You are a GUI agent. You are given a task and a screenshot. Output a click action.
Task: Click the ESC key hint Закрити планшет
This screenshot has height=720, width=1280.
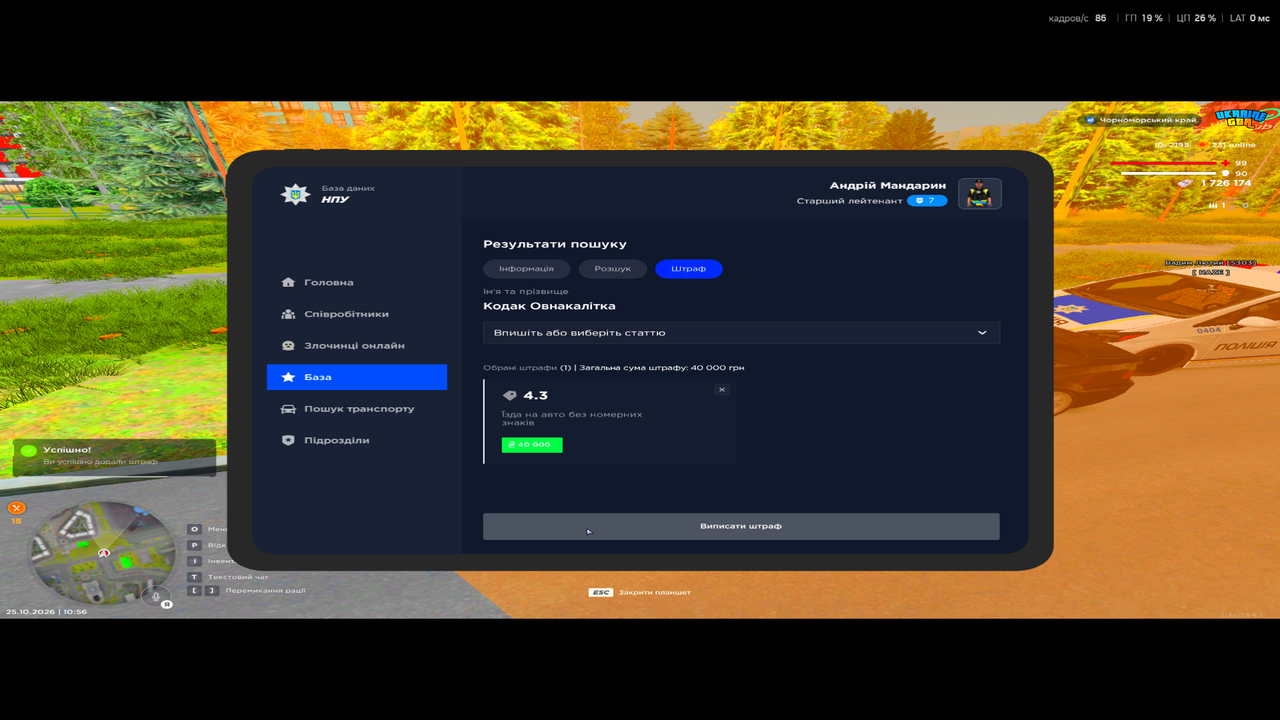click(x=601, y=592)
